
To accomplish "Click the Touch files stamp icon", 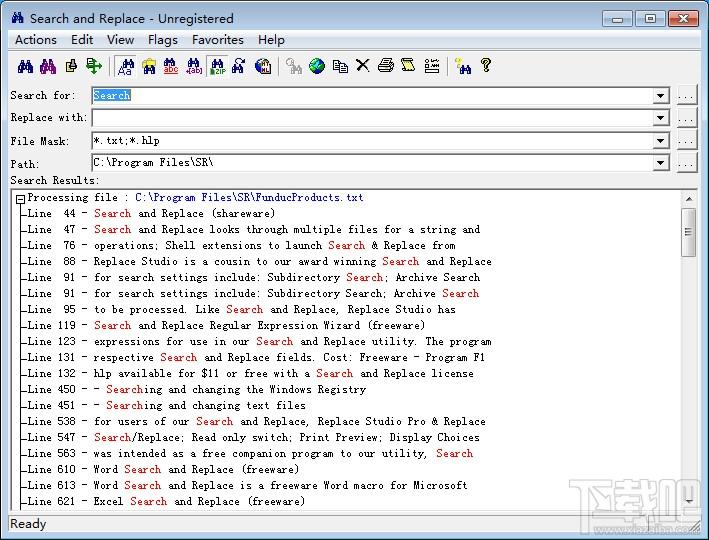I will tap(71, 66).
